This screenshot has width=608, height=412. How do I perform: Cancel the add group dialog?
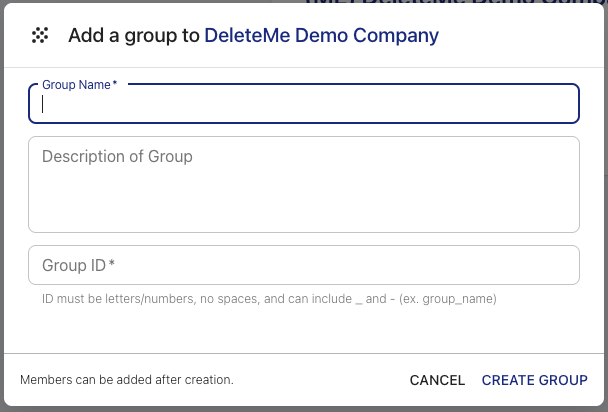point(437,380)
